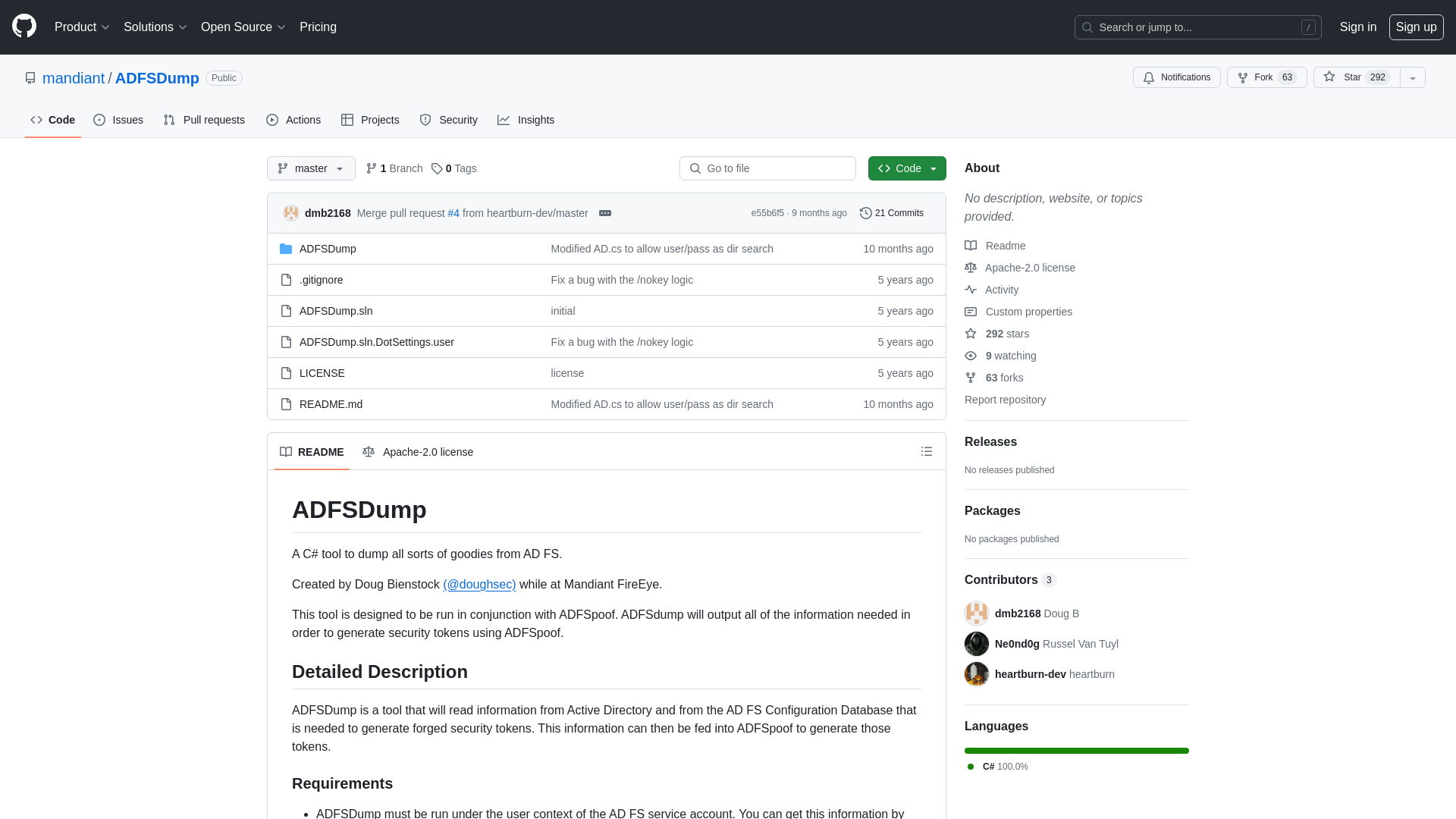Viewport: 1456px width, 819px height.
Task: Open the 'initial' commit message
Action: pos(563,311)
